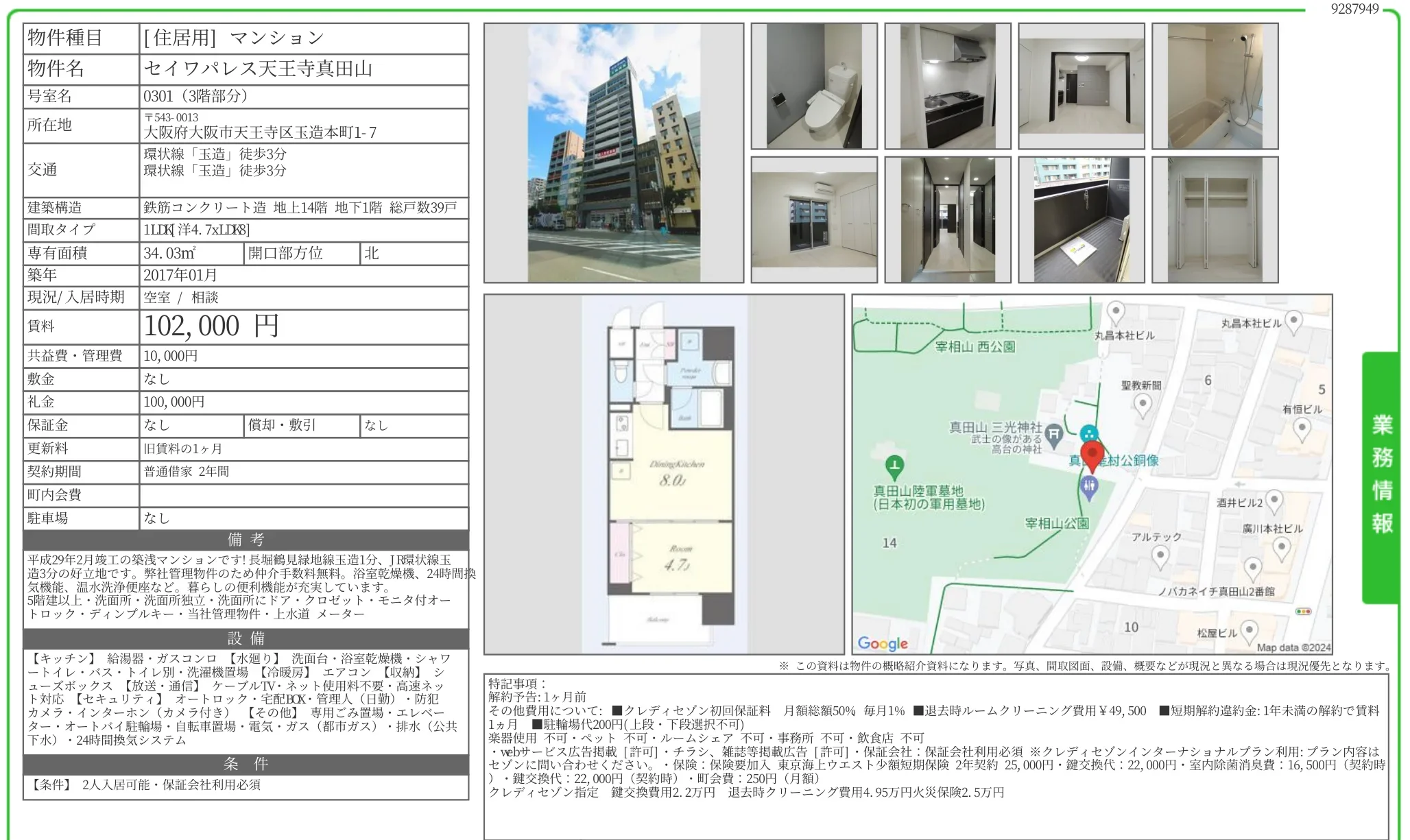Click the traffic signal icon on map

1303,611
